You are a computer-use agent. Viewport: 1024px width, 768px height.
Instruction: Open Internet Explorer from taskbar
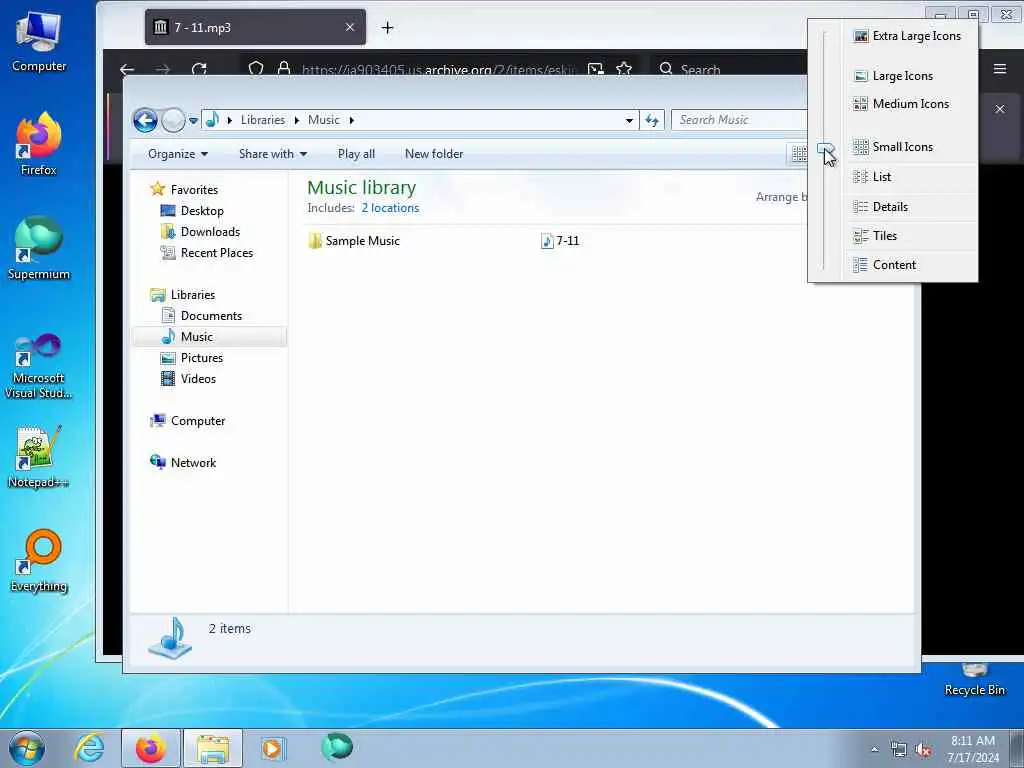[89, 748]
